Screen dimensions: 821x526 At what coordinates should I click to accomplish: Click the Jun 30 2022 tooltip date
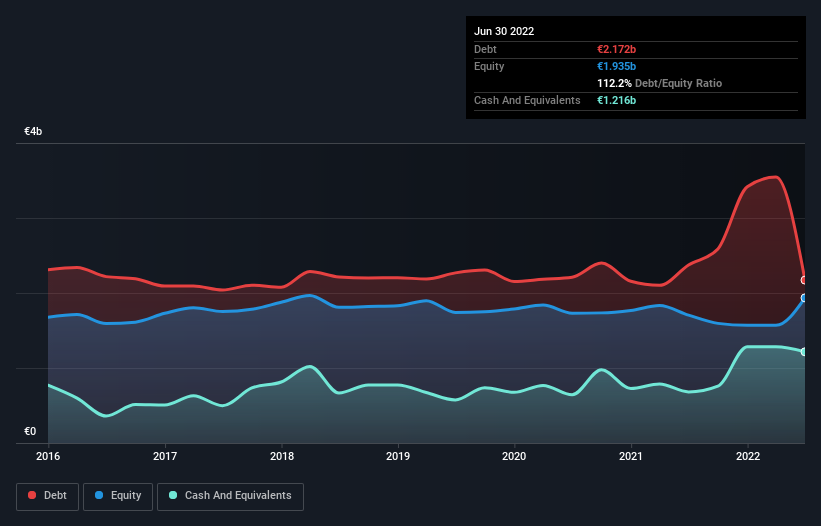click(504, 31)
